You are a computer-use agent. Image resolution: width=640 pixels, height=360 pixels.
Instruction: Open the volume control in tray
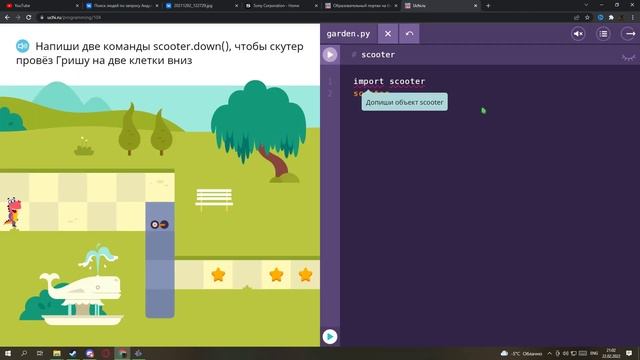click(566, 353)
